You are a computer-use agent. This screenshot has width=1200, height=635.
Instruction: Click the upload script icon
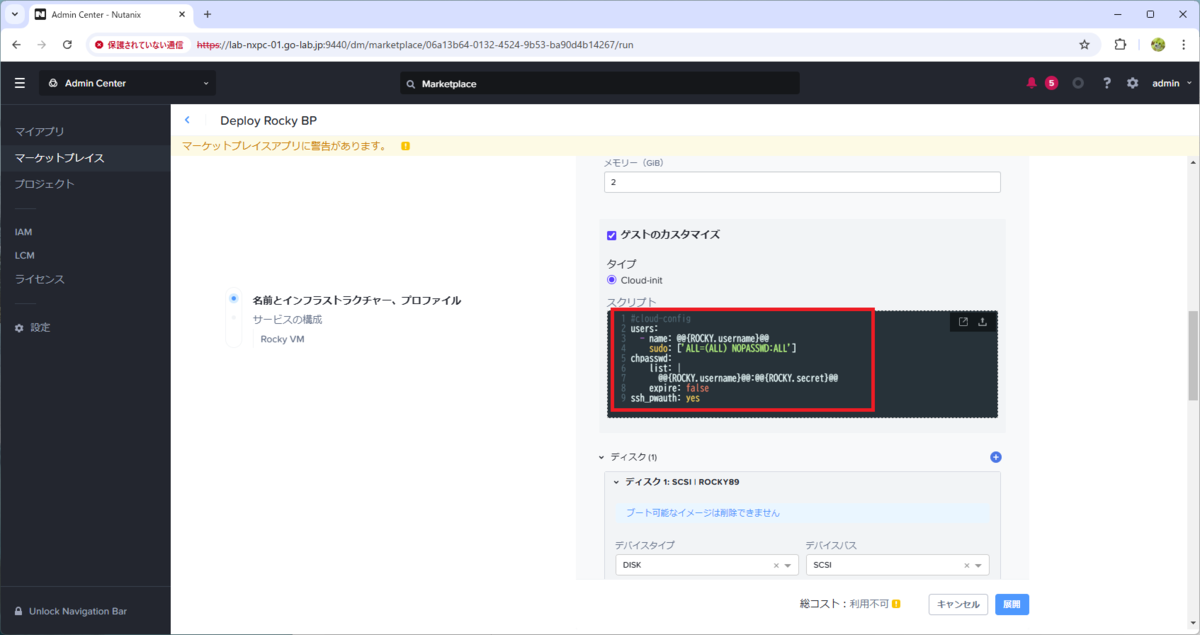click(x=982, y=322)
